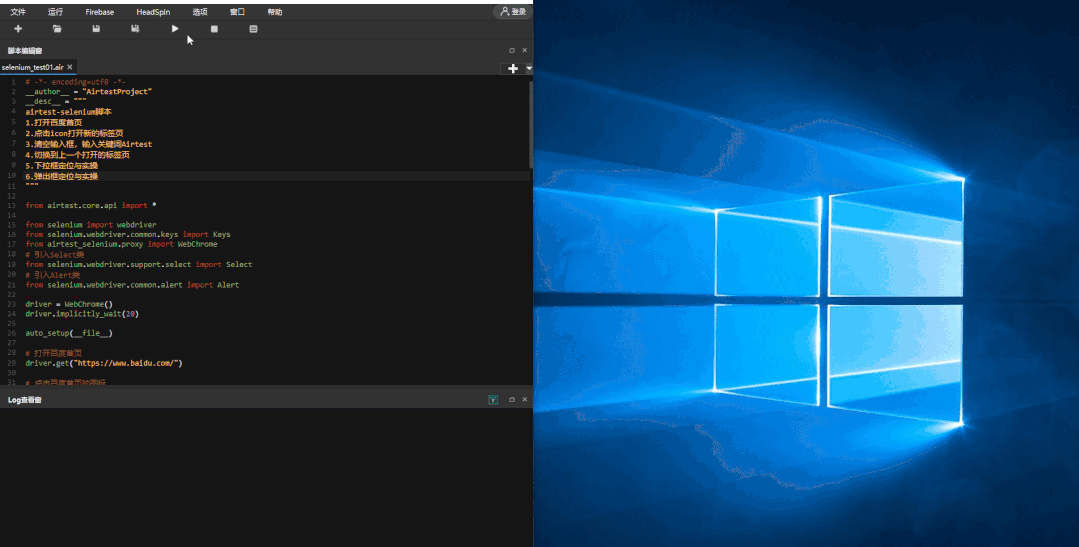Open the 运行 menu
This screenshot has width=1079, height=547.
click(56, 12)
